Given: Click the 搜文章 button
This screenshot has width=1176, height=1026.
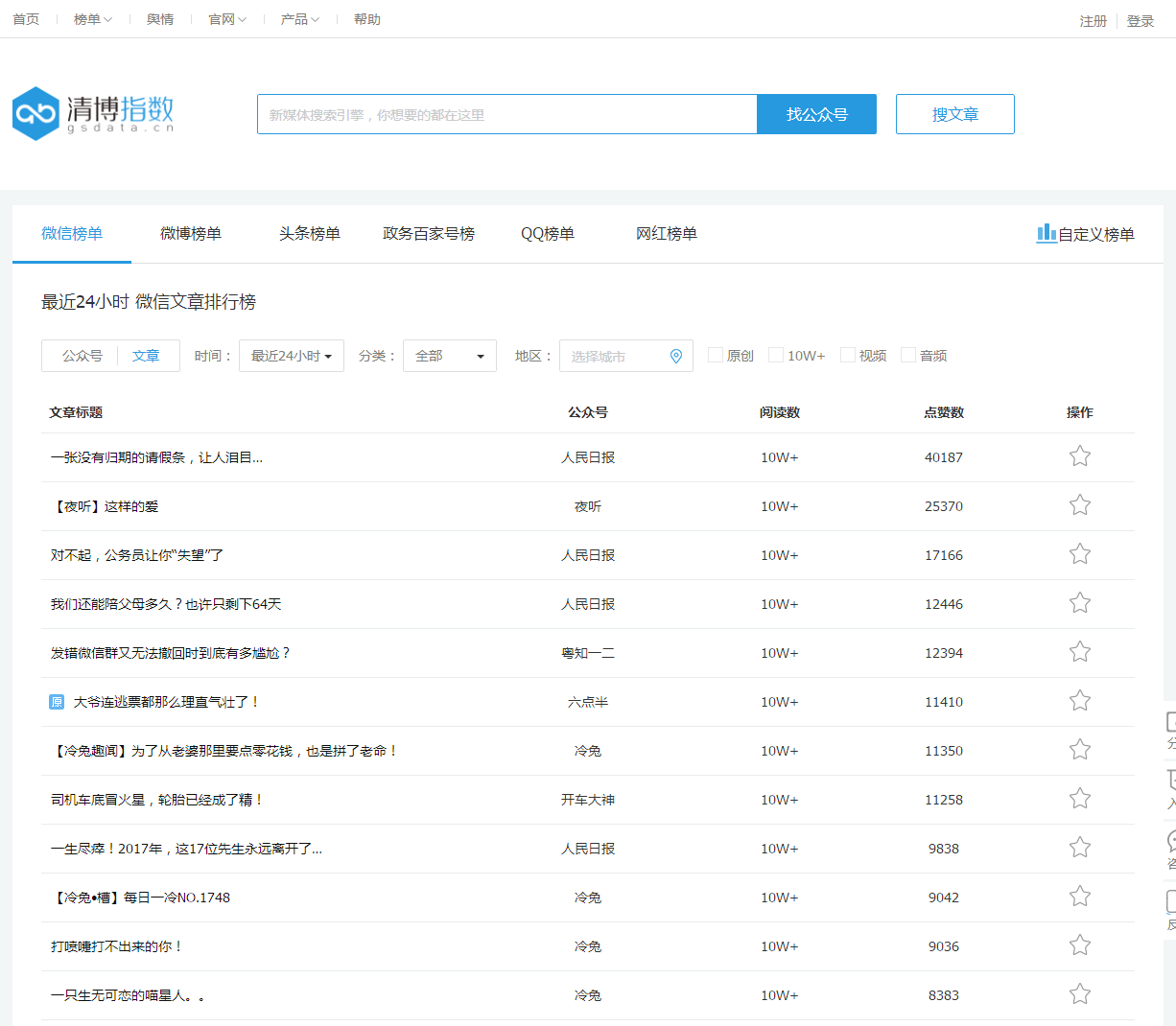Looking at the screenshot, I should [x=955, y=114].
